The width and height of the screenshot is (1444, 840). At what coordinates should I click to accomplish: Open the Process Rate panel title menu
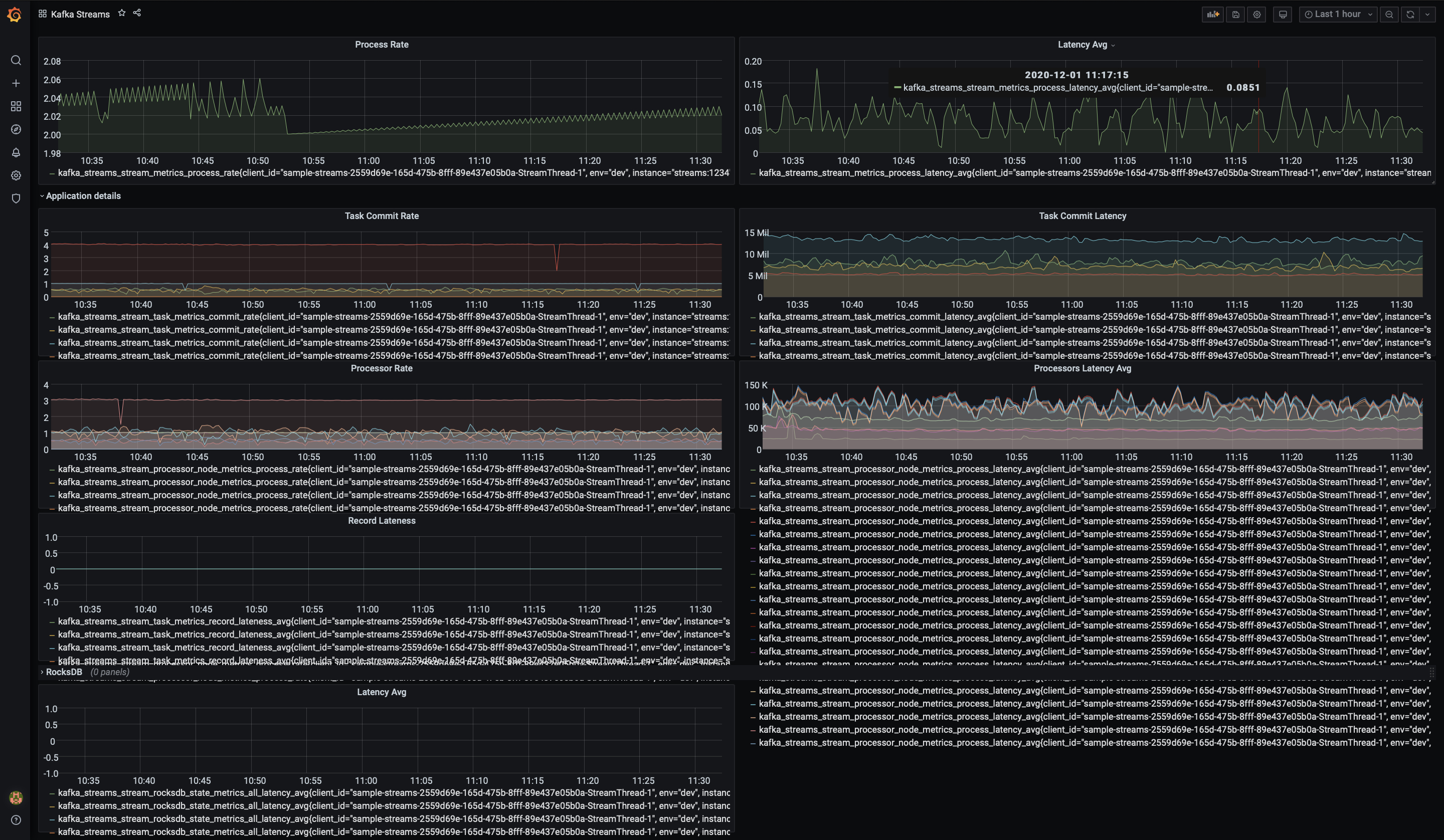[x=381, y=45]
